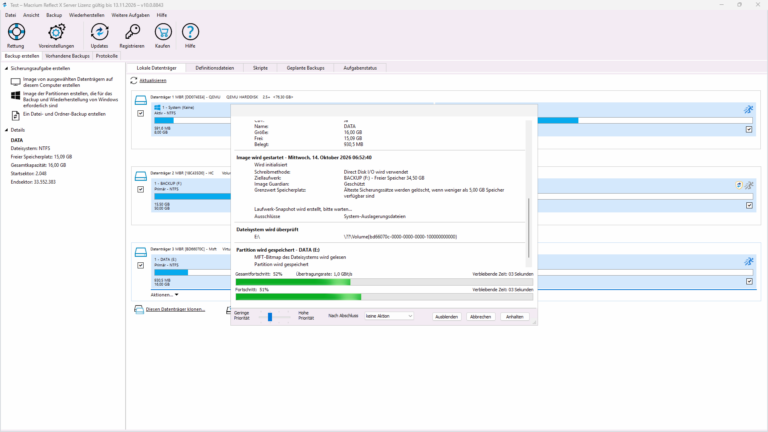Open the Wiederherstellen menu
The height and width of the screenshot is (432, 768).
click(x=87, y=15)
